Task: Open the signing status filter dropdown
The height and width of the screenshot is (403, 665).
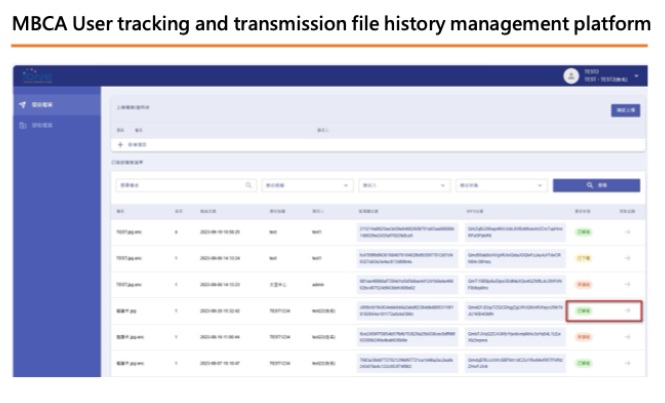Action: coord(501,185)
